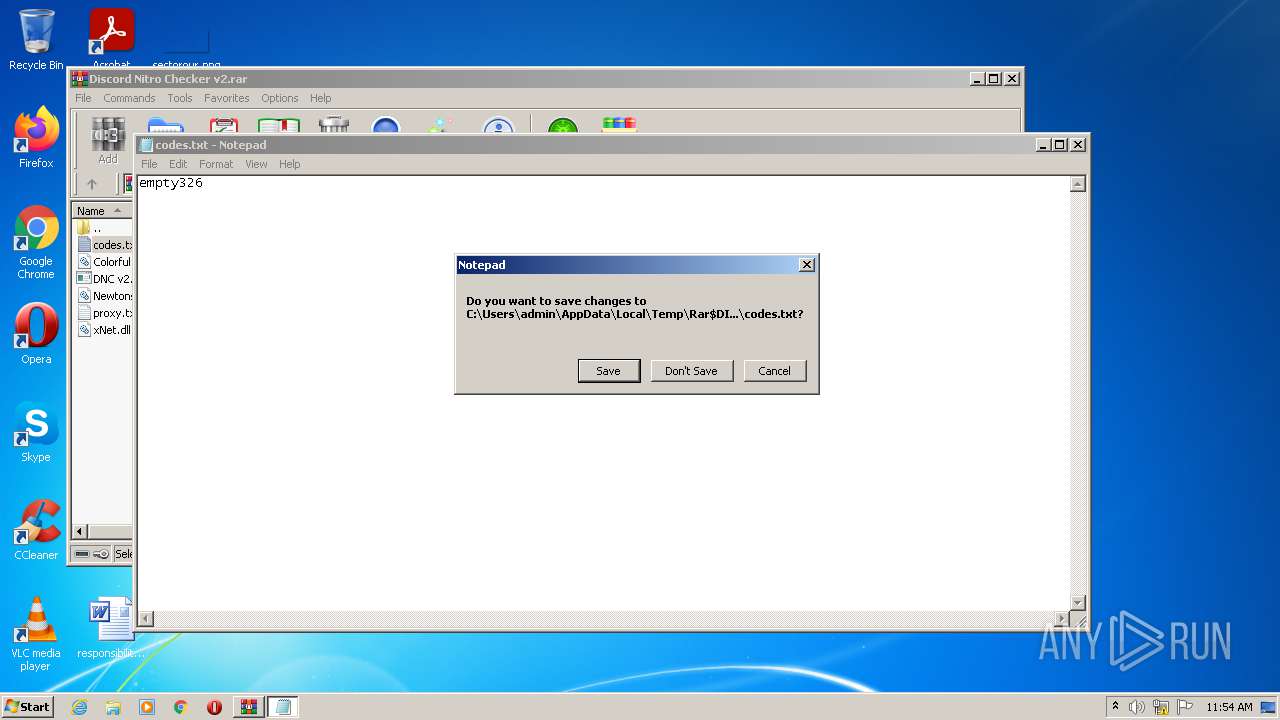
Task: Open Windows Media Player from the taskbar
Action: [147, 707]
